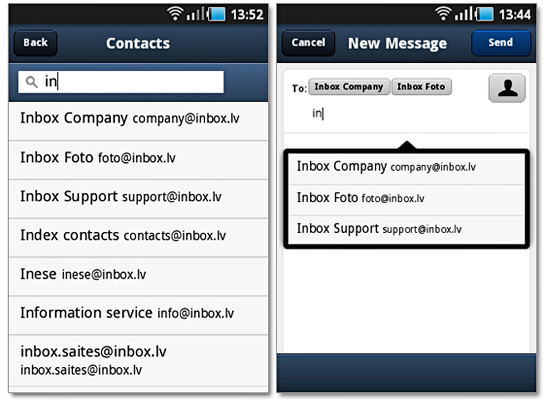Open the contact picker person icon
This screenshot has width=546, height=400.
pos(507,88)
